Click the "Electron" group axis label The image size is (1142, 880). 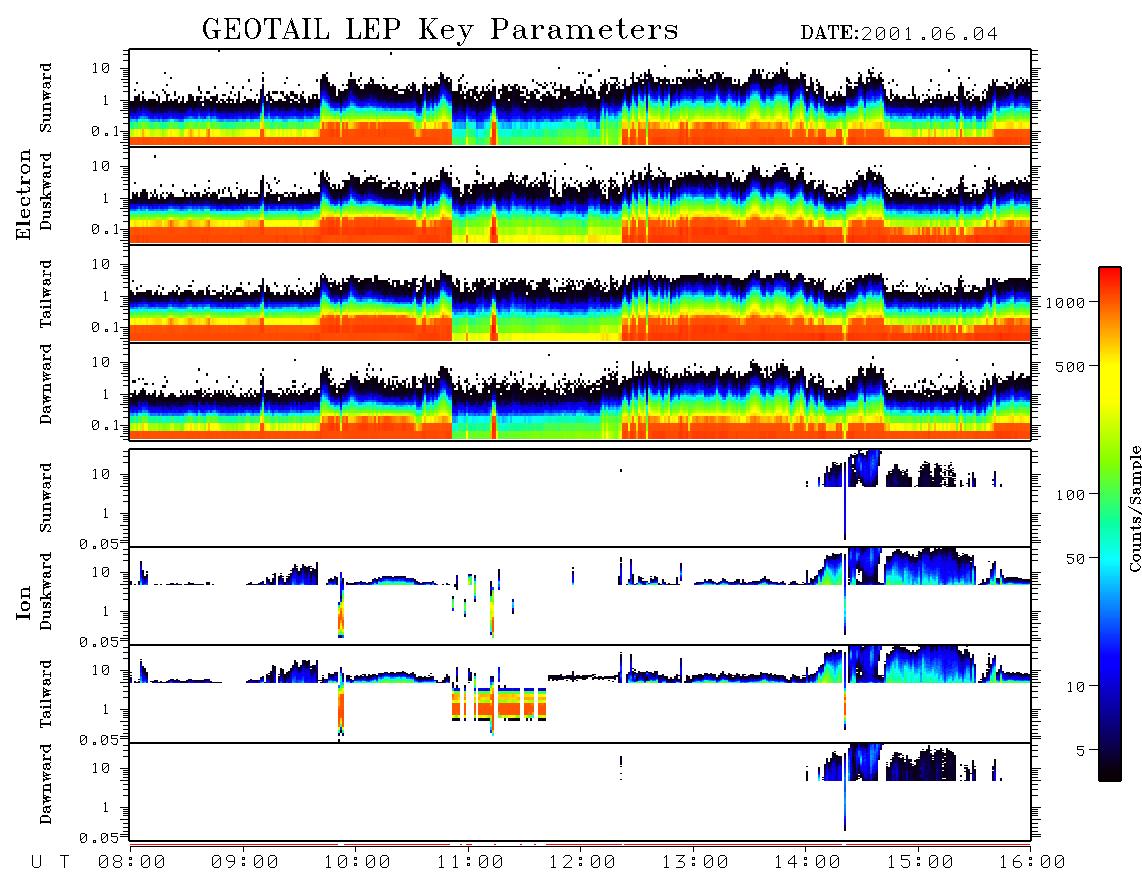click(24, 194)
